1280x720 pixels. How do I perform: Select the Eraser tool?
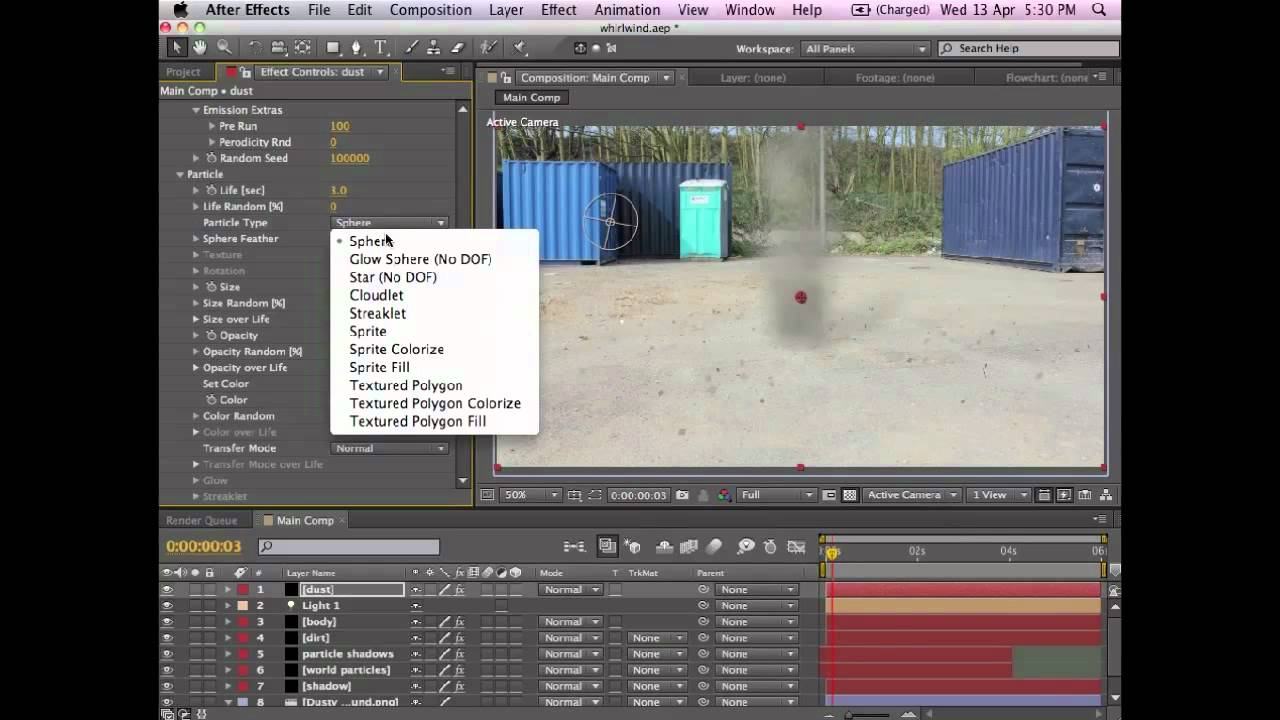(x=457, y=47)
